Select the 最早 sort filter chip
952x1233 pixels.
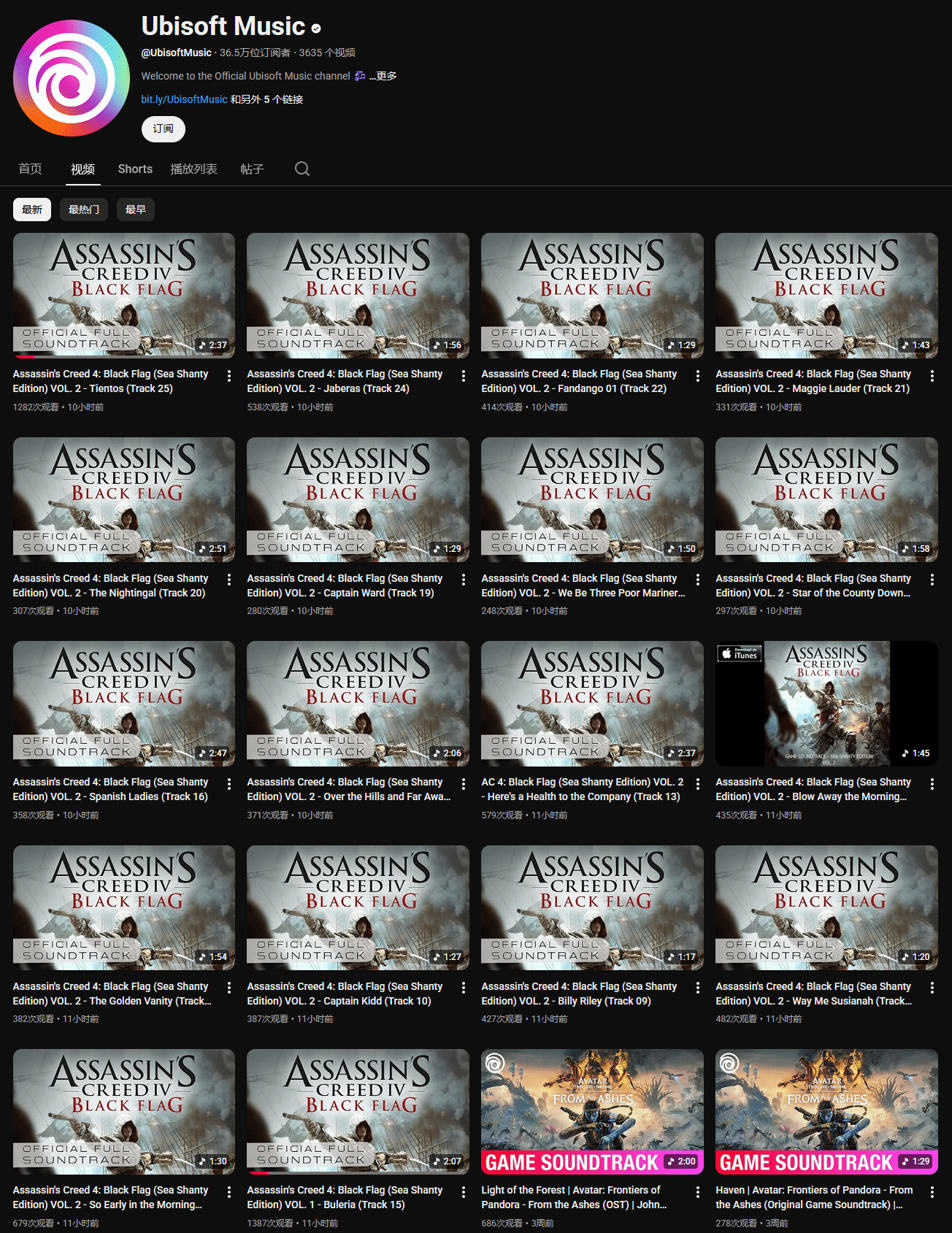pyautogui.click(x=135, y=210)
